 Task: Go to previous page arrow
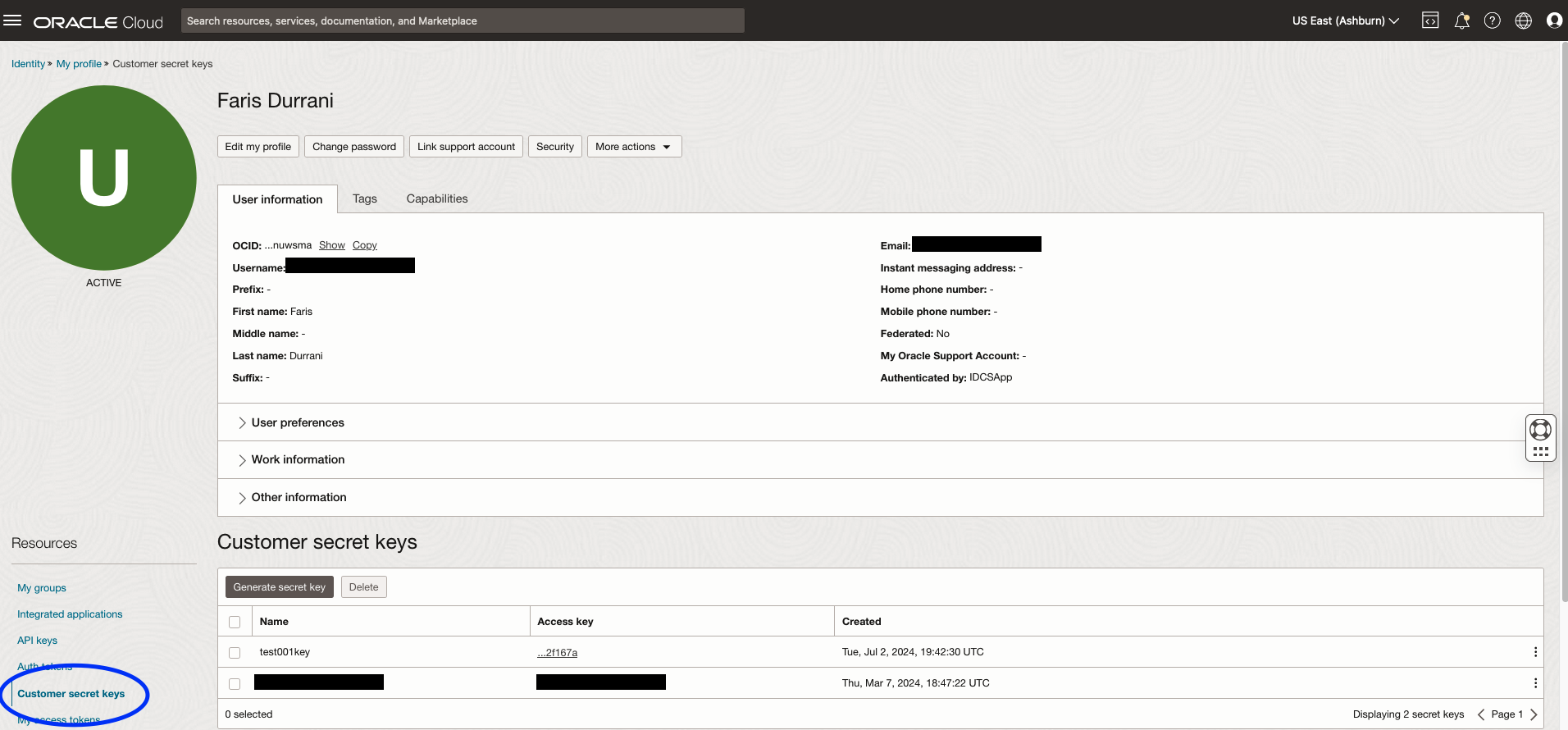point(1481,714)
